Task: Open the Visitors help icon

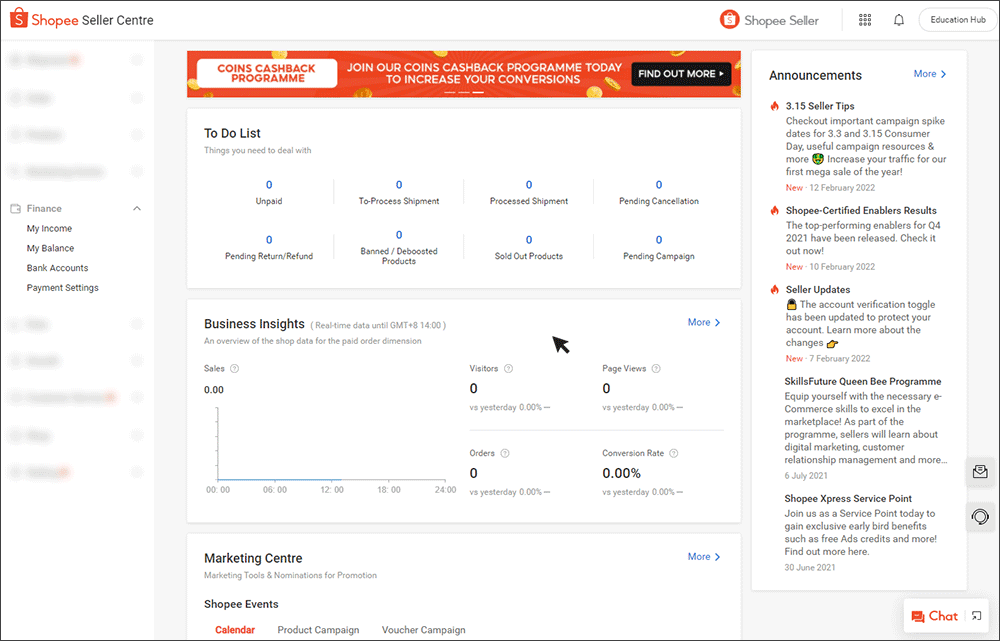Action: [506, 368]
